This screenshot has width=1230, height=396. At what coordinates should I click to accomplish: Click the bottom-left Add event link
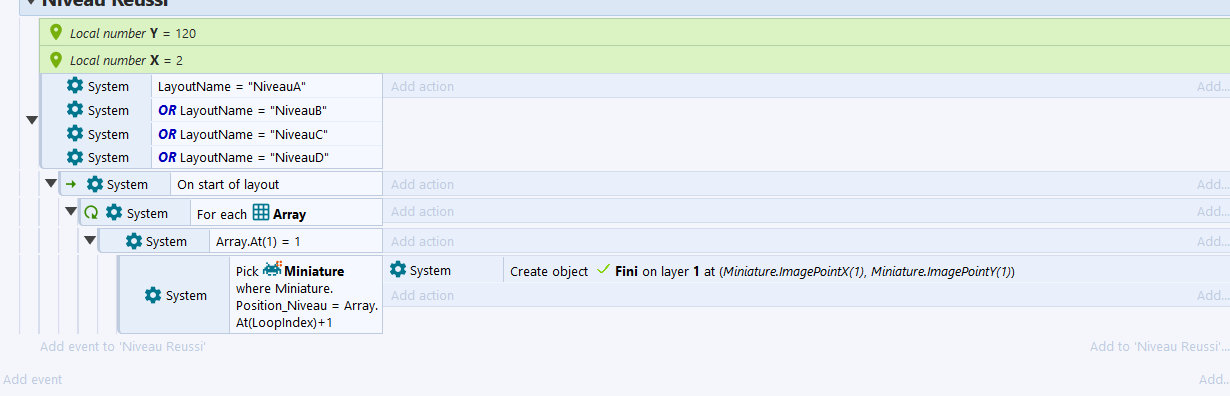tap(33, 379)
